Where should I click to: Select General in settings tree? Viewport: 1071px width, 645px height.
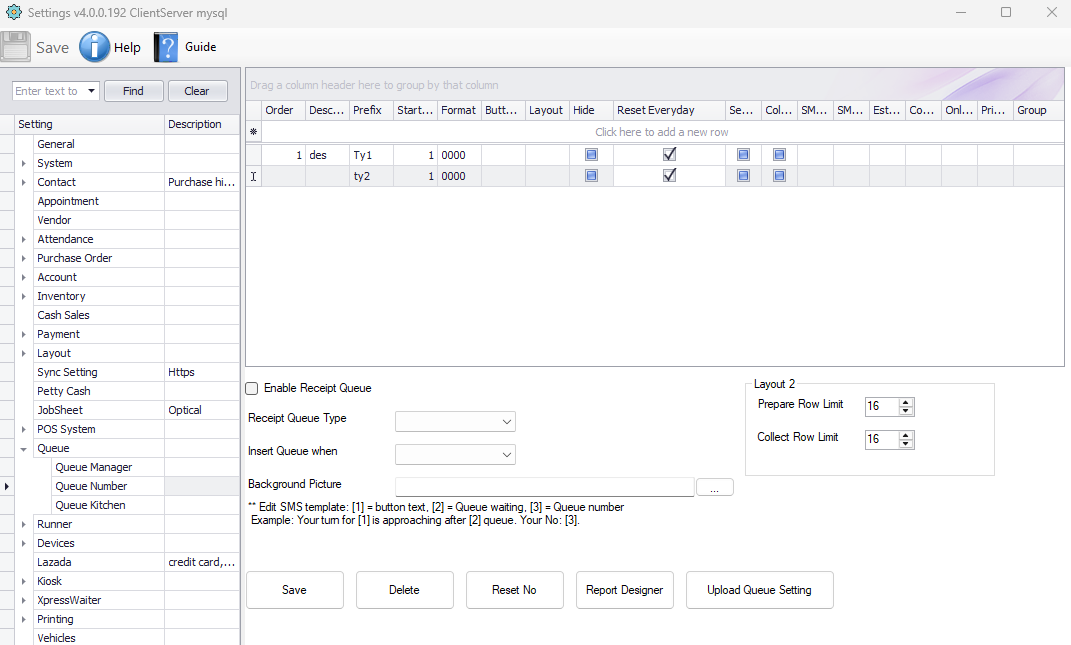(x=56, y=144)
